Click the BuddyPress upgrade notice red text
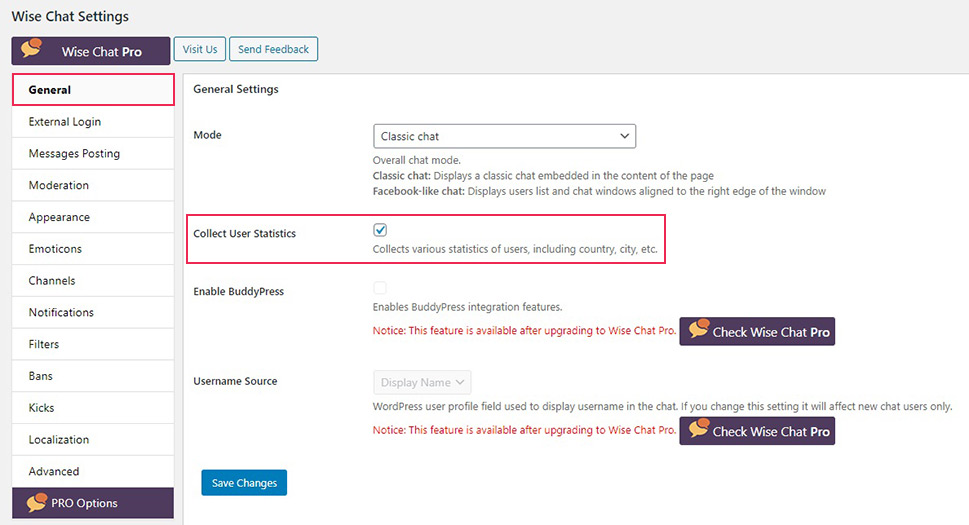969x525 pixels. point(524,330)
